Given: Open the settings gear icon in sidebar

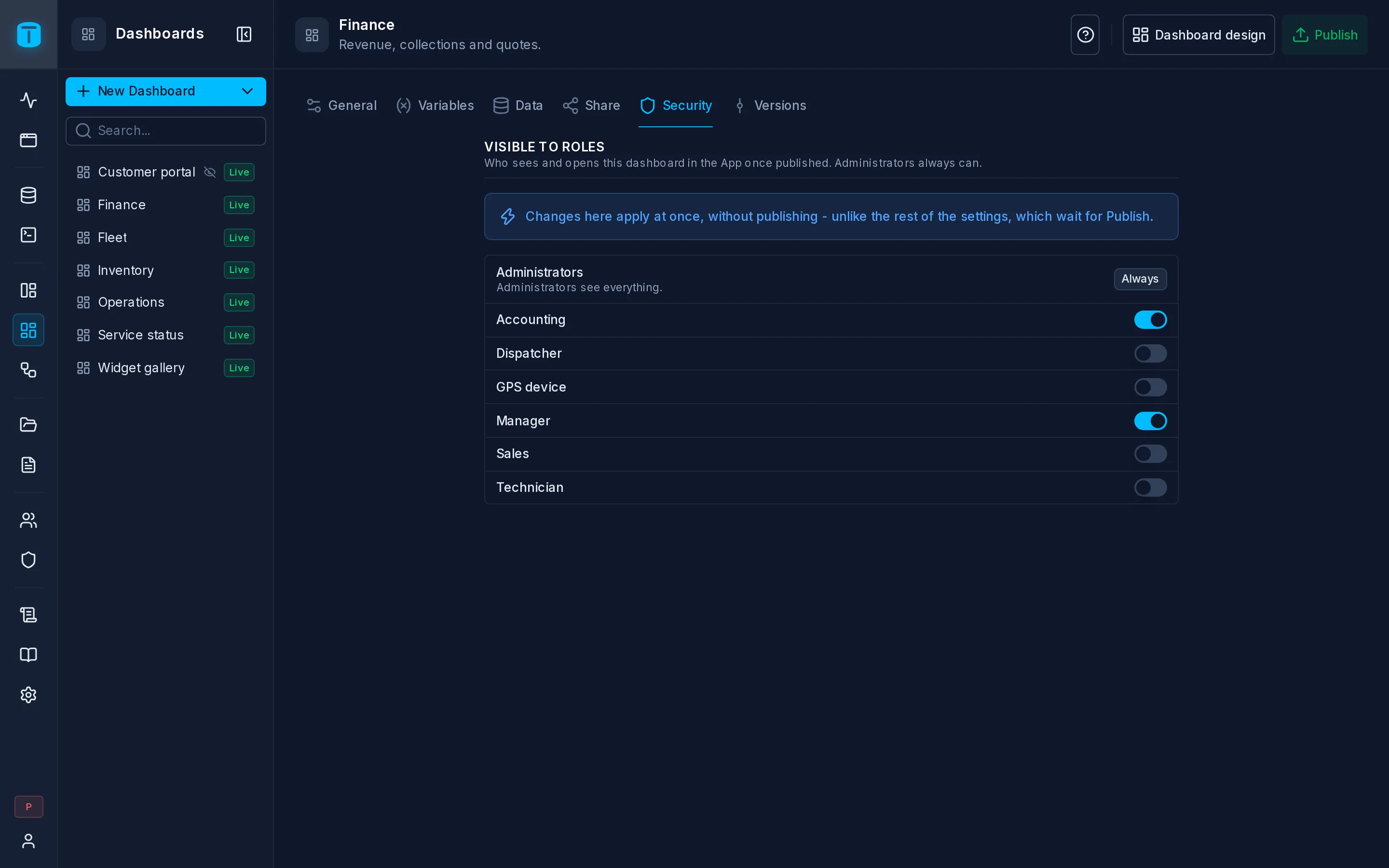Looking at the screenshot, I should tap(28, 694).
